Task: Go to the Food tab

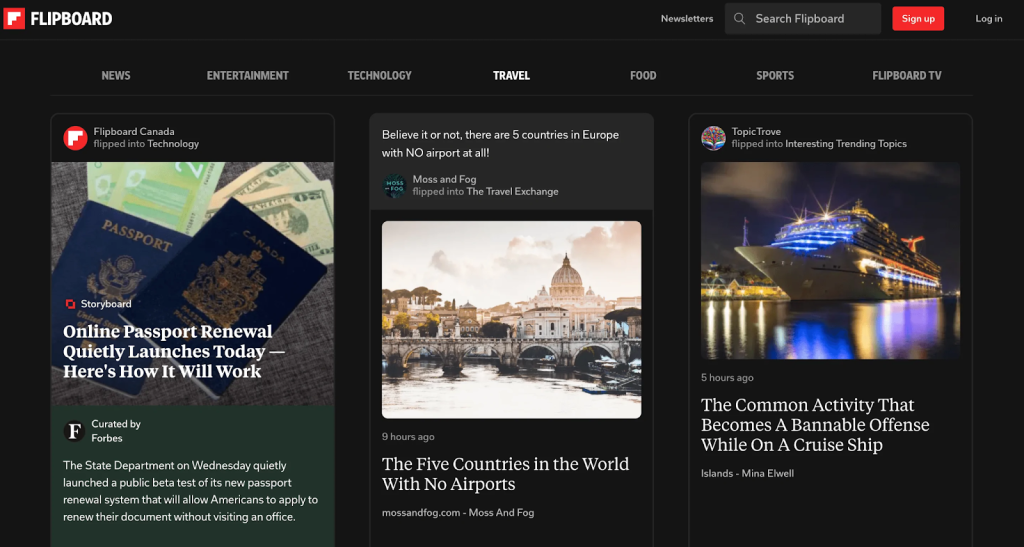Action: [643, 76]
